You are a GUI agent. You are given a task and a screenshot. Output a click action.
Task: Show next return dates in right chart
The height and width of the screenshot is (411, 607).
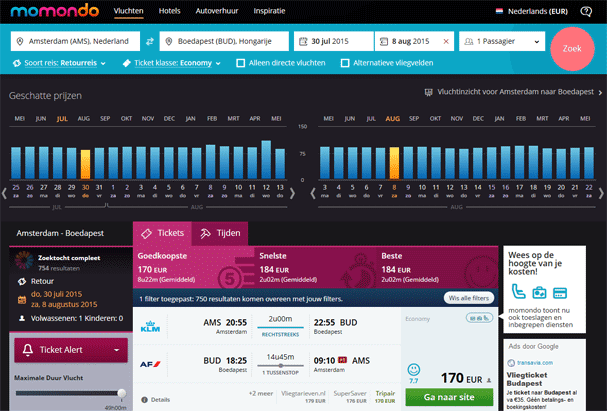click(601, 193)
